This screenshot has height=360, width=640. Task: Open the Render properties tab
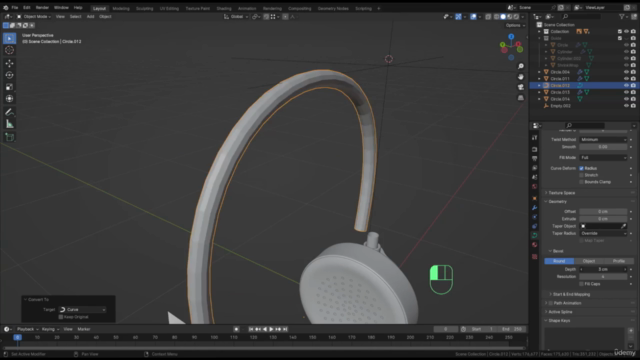tap(535, 149)
